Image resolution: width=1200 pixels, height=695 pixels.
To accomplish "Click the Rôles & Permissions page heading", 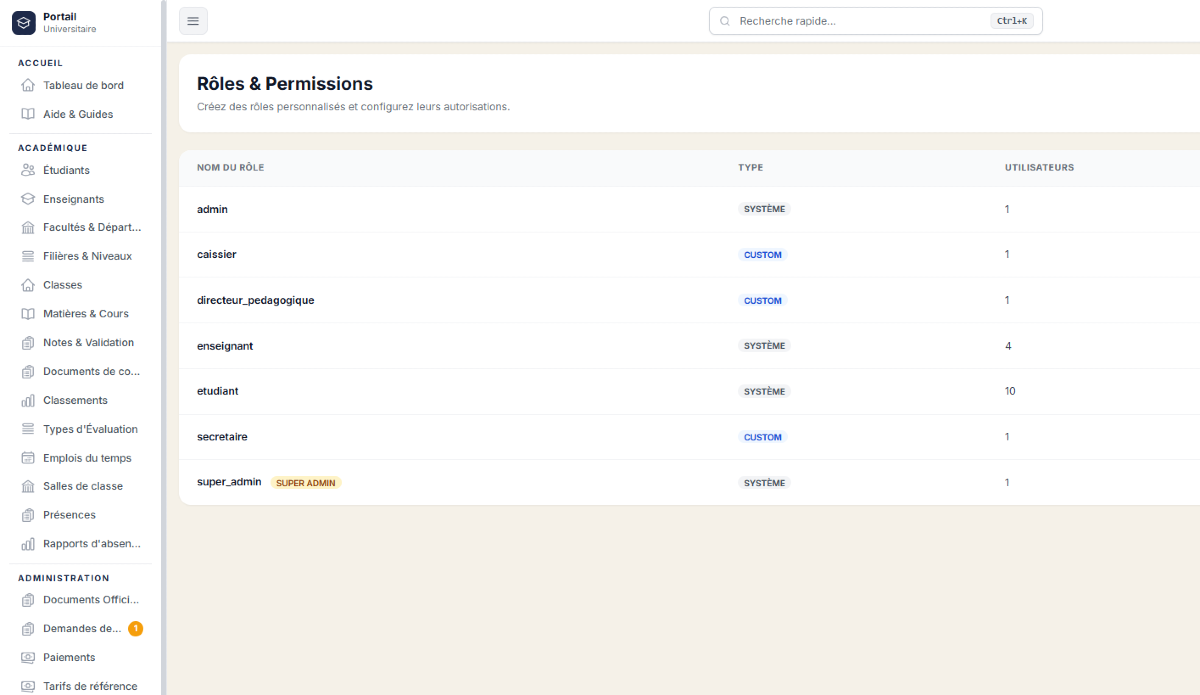I will click(285, 84).
